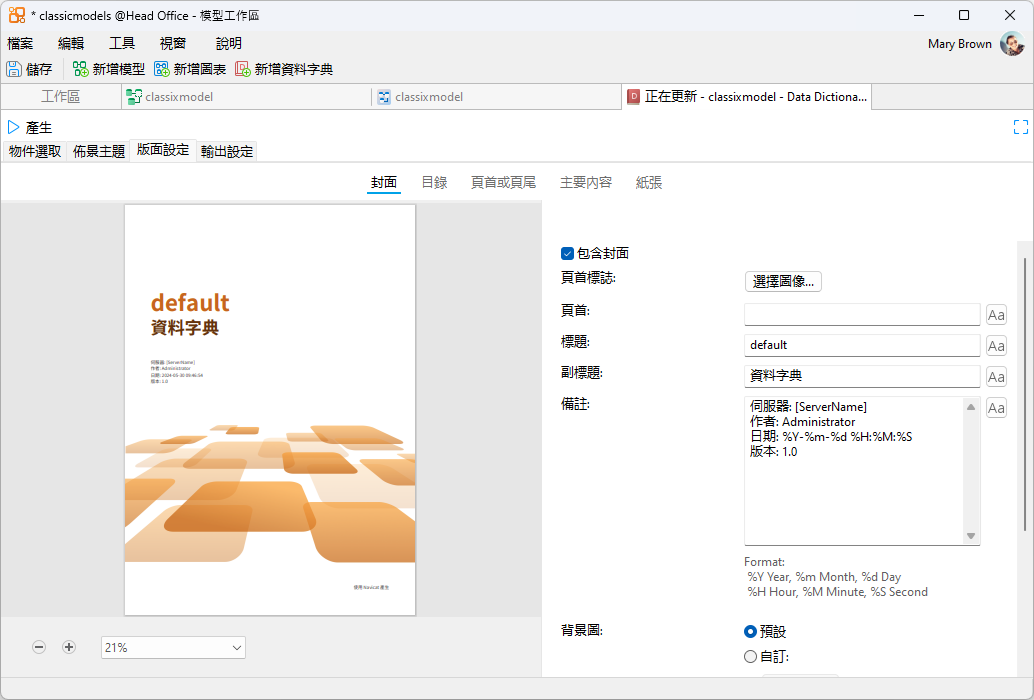Switch to the 輸出設定 tab
The width and height of the screenshot is (1034, 700).
227,151
